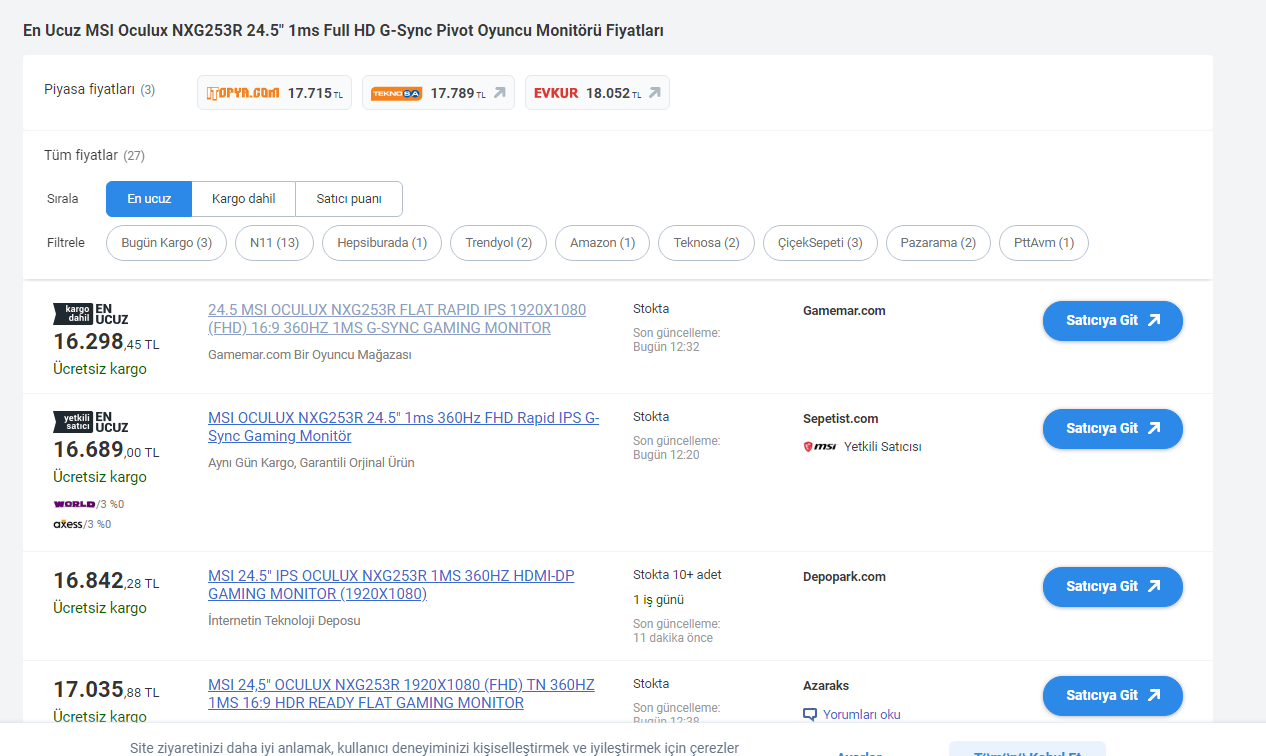Image resolution: width=1266 pixels, height=756 pixels.
Task: Sort by En ucuz
Action: [x=149, y=199]
